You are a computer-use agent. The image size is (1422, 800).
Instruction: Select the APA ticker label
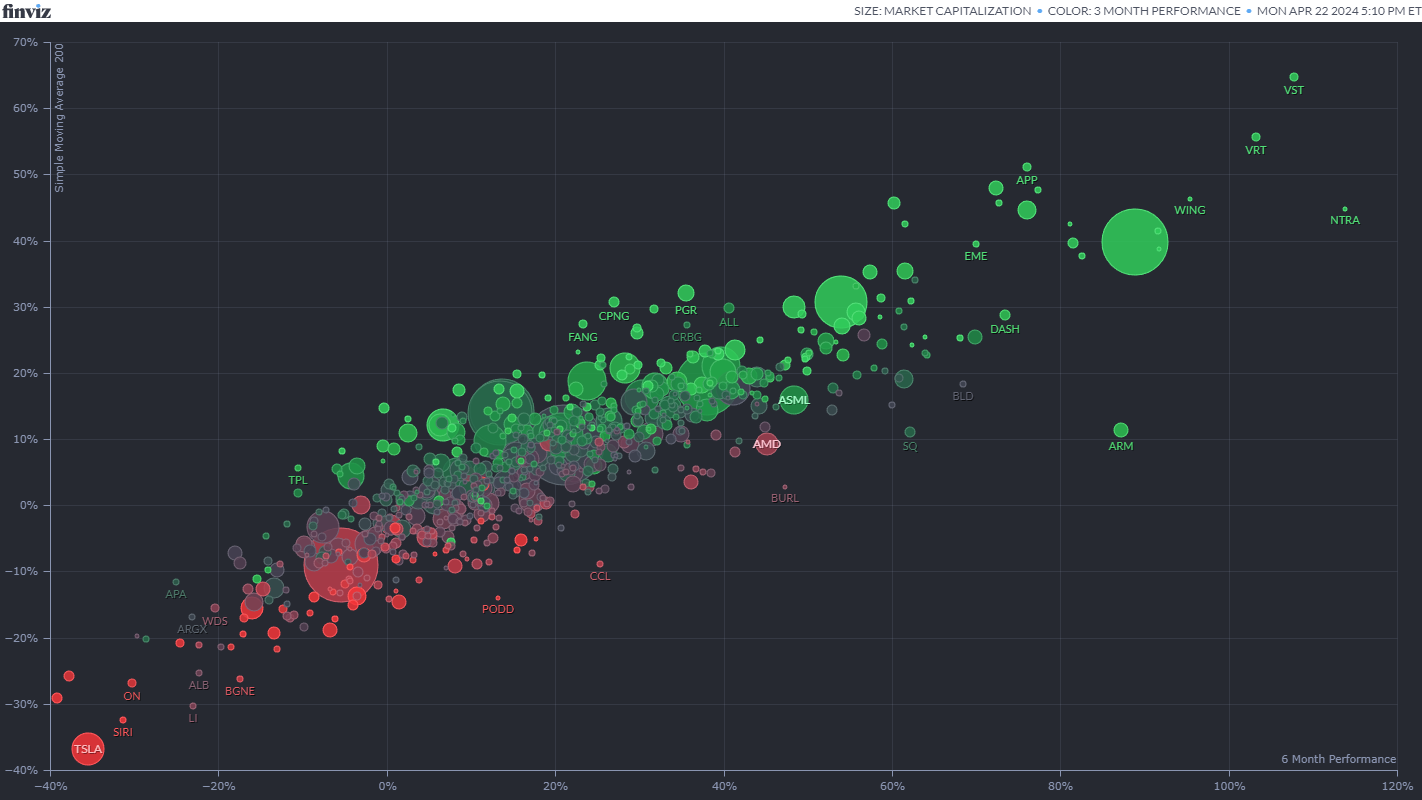coord(176,594)
